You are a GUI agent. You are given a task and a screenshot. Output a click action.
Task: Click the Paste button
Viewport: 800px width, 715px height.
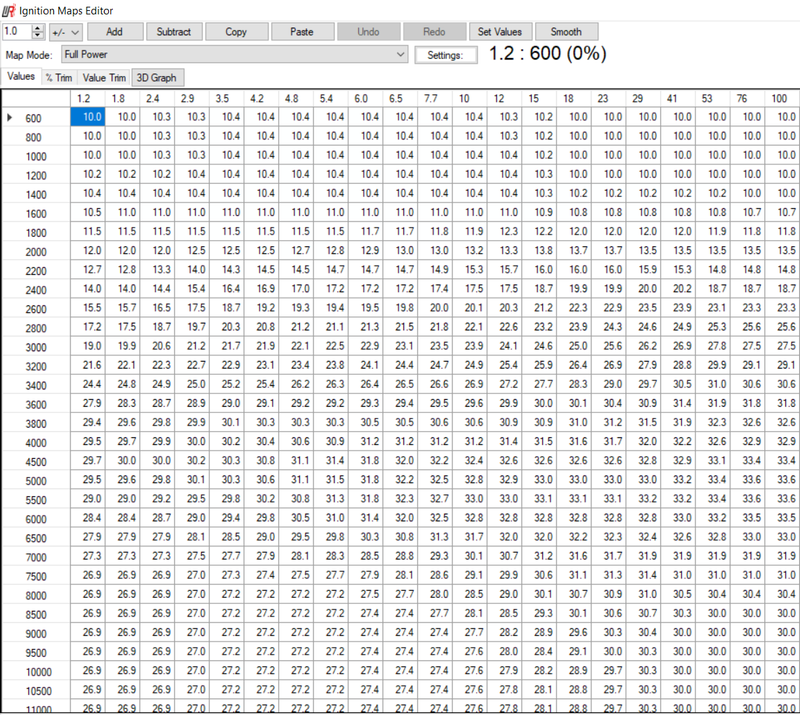pyautogui.click(x=302, y=32)
